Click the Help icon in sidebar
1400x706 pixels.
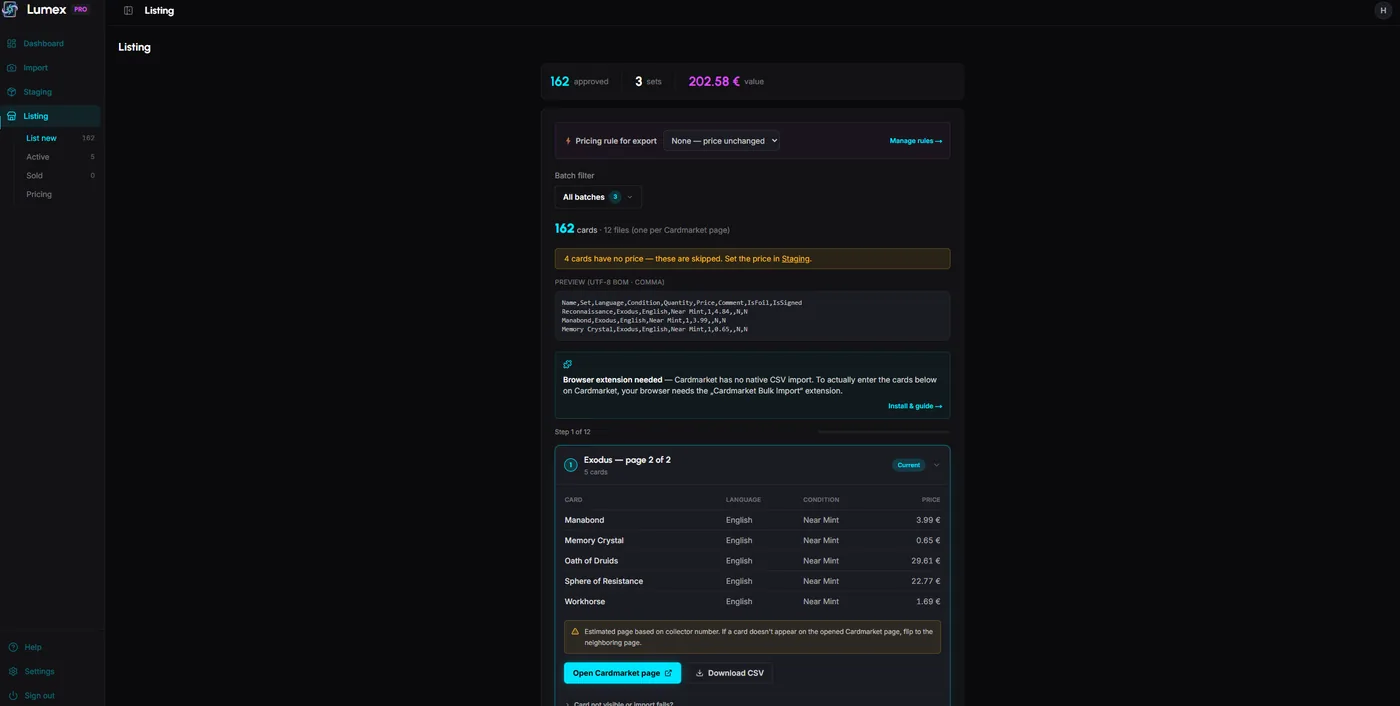[13, 647]
